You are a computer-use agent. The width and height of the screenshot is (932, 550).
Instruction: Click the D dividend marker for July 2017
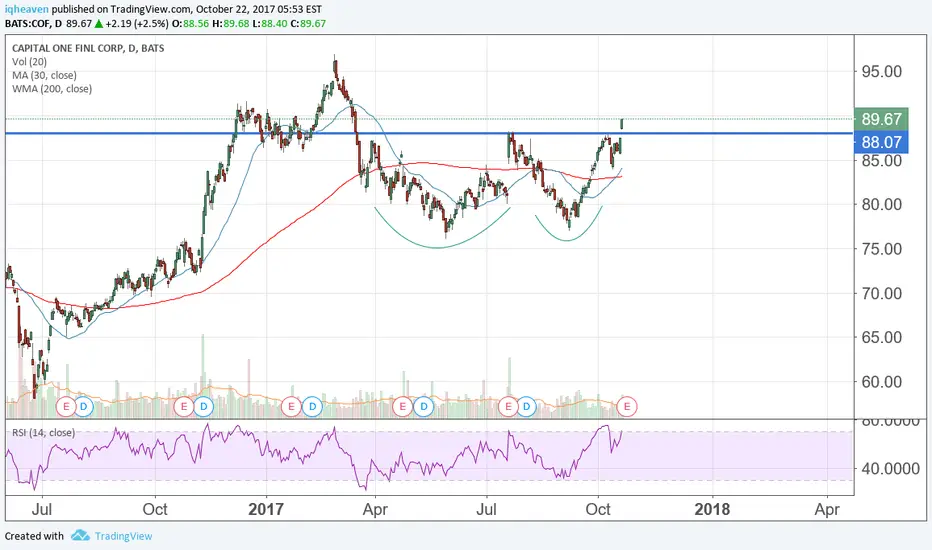tap(527, 407)
